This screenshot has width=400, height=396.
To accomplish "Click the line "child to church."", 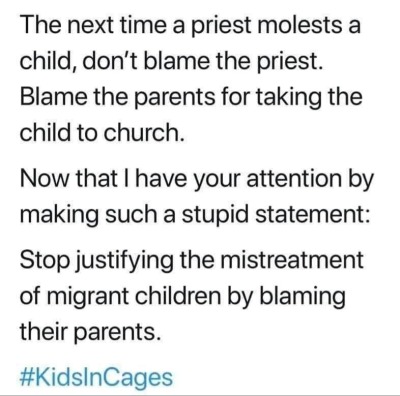I will (102, 133).
